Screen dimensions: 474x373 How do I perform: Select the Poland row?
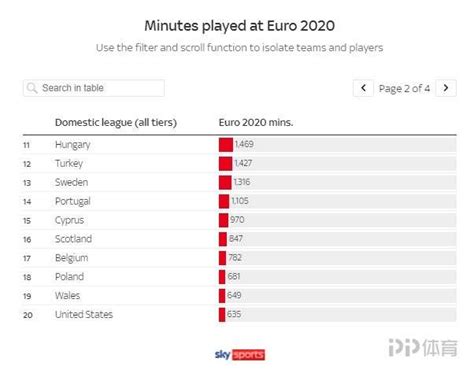tap(239, 277)
